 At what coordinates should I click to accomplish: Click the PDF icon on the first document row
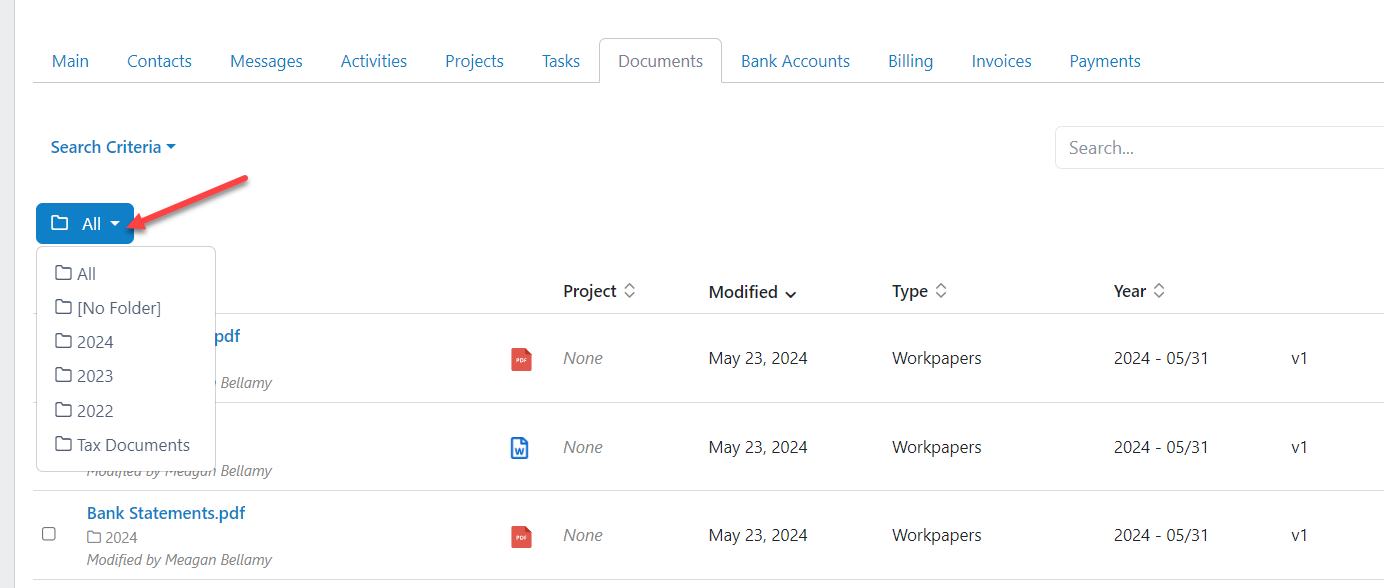pyautogui.click(x=521, y=358)
